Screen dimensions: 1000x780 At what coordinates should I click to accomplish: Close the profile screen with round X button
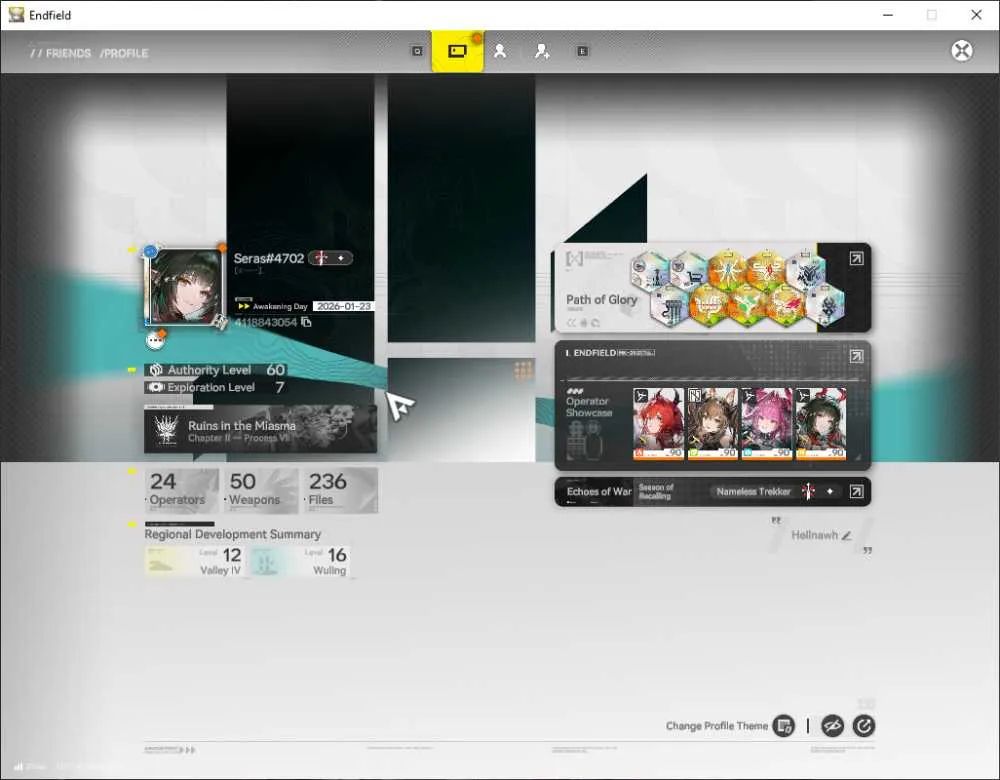point(962,50)
